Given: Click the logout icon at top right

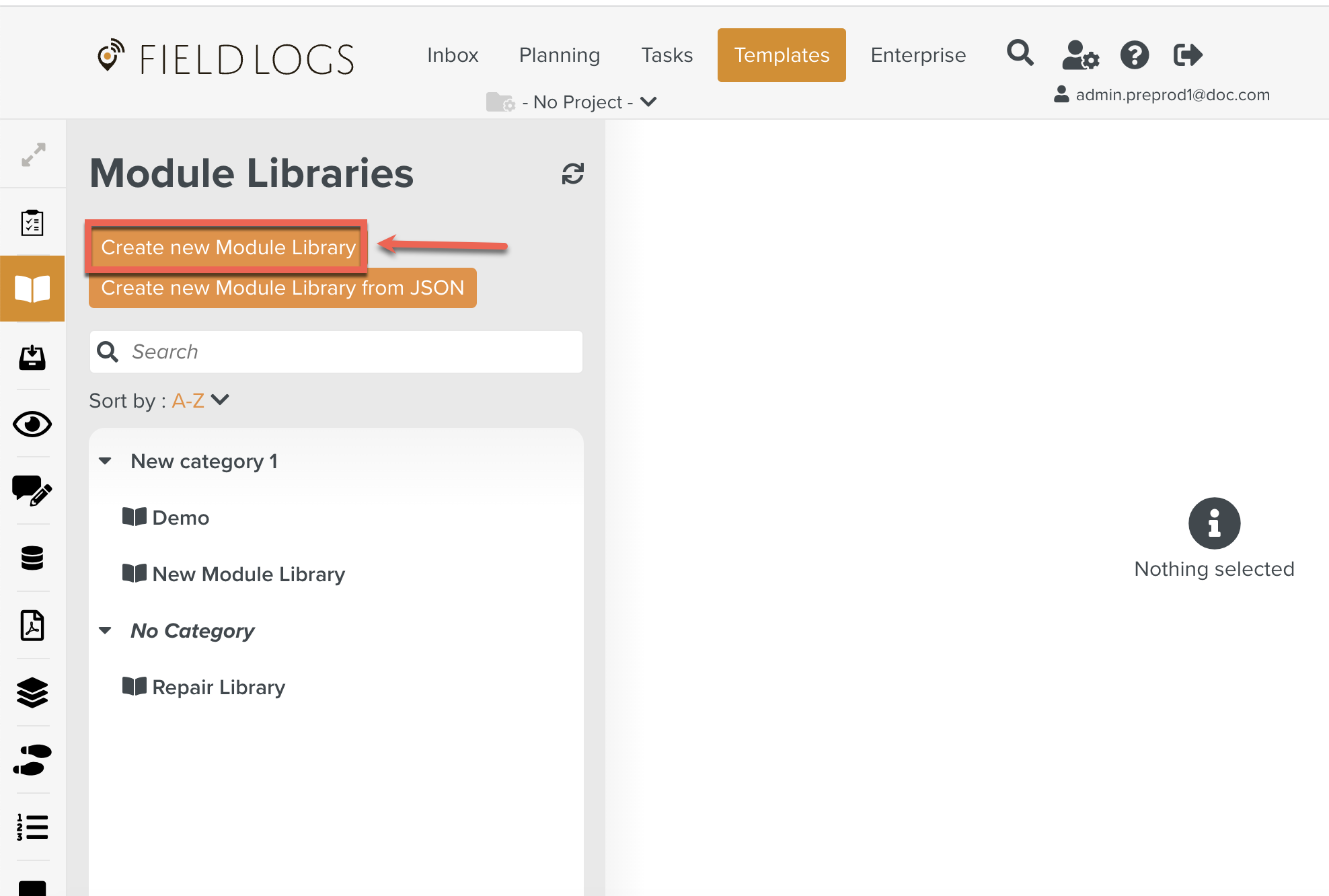Looking at the screenshot, I should (1187, 54).
